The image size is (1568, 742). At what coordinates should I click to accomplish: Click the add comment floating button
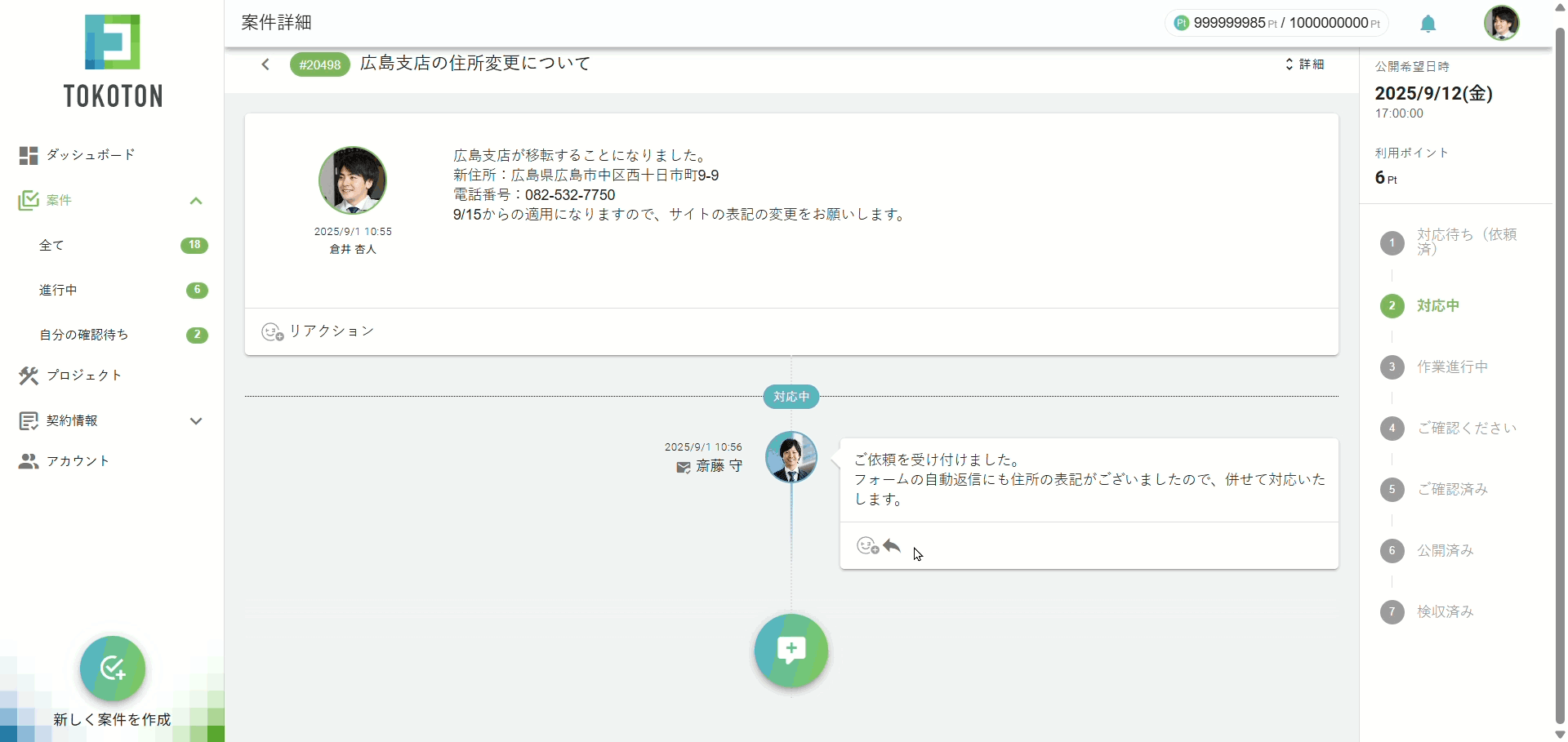[x=791, y=651]
